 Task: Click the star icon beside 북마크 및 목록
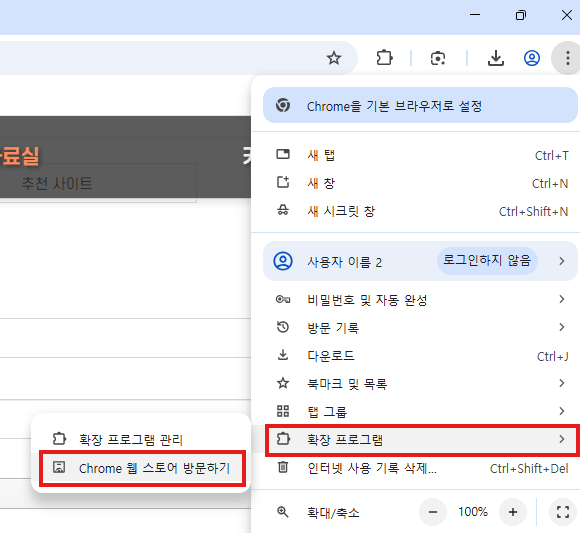pos(283,383)
